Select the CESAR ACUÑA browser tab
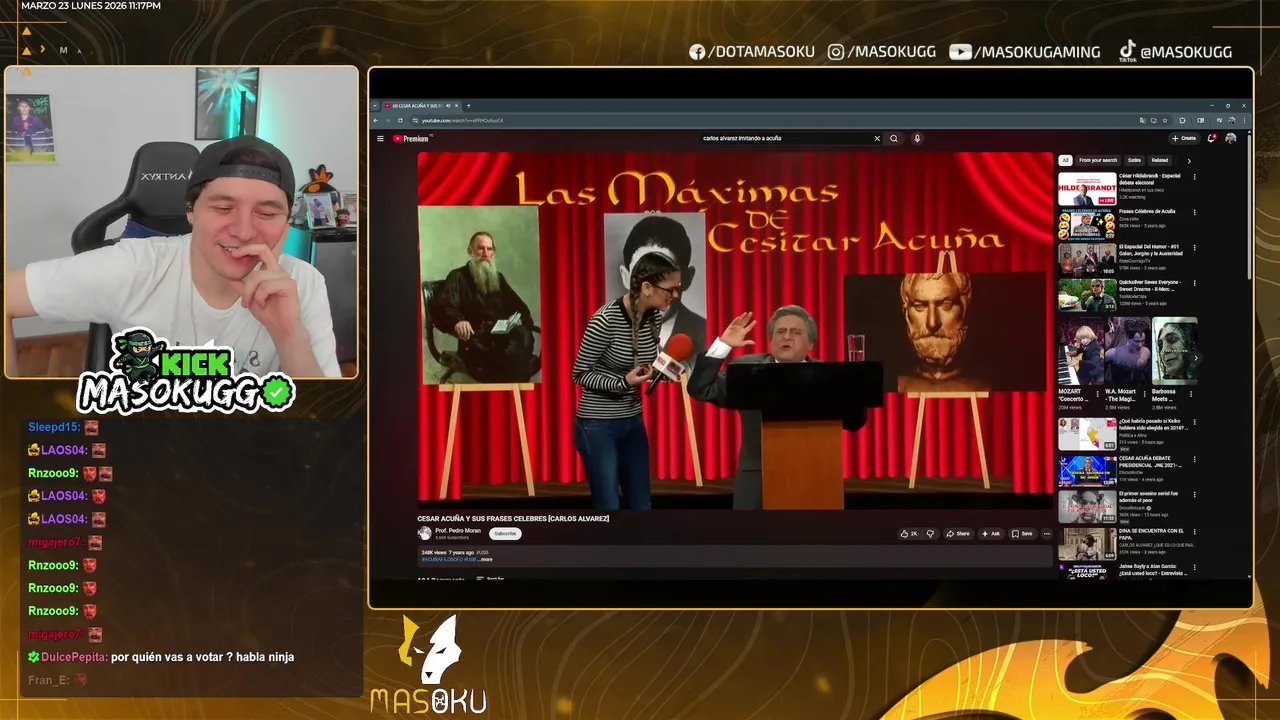The width and height of the screenshot is (1280, 720). click(420, 106)
